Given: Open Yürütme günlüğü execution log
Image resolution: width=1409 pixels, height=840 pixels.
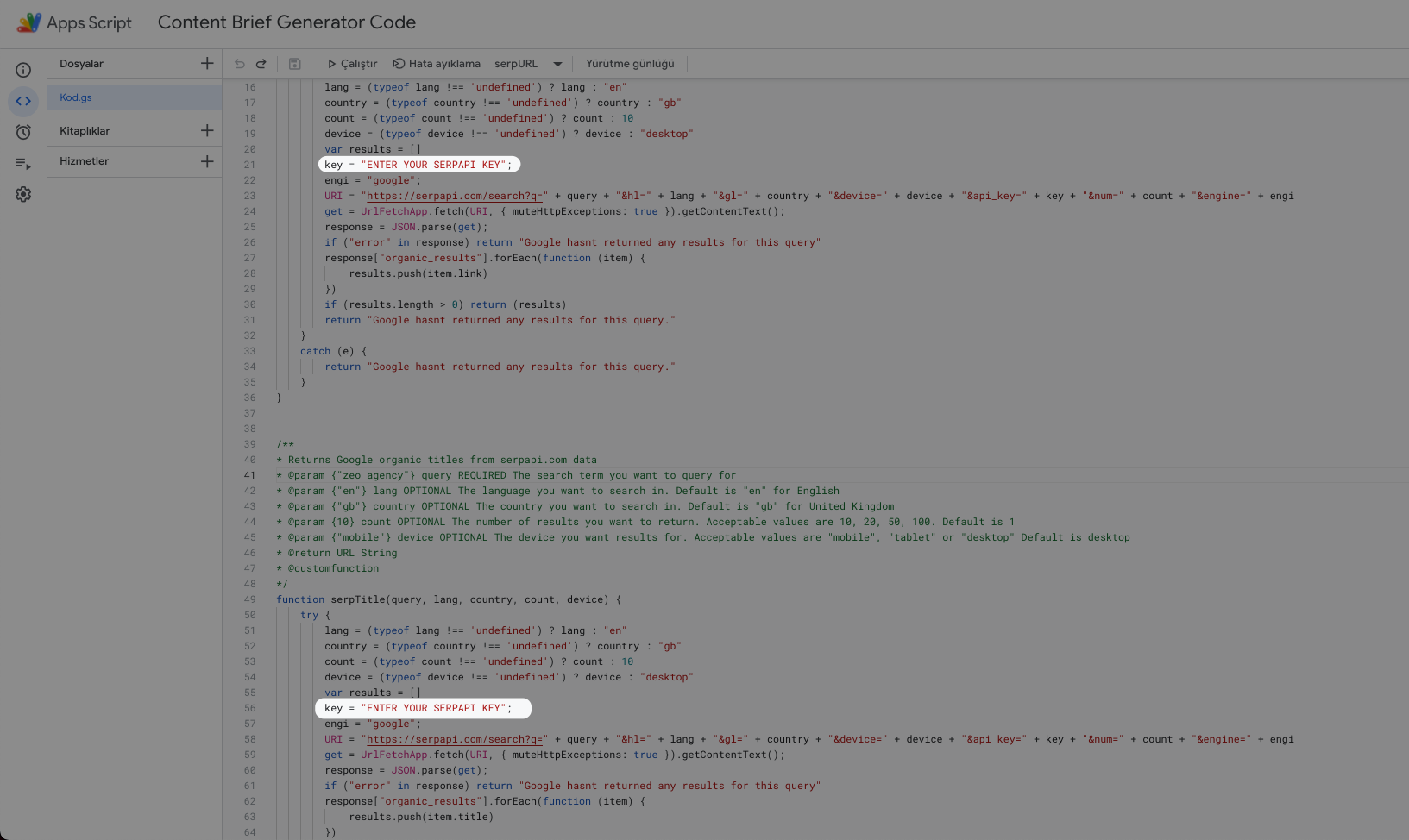Looking at the screenshot, I should (x=630, y=64).
